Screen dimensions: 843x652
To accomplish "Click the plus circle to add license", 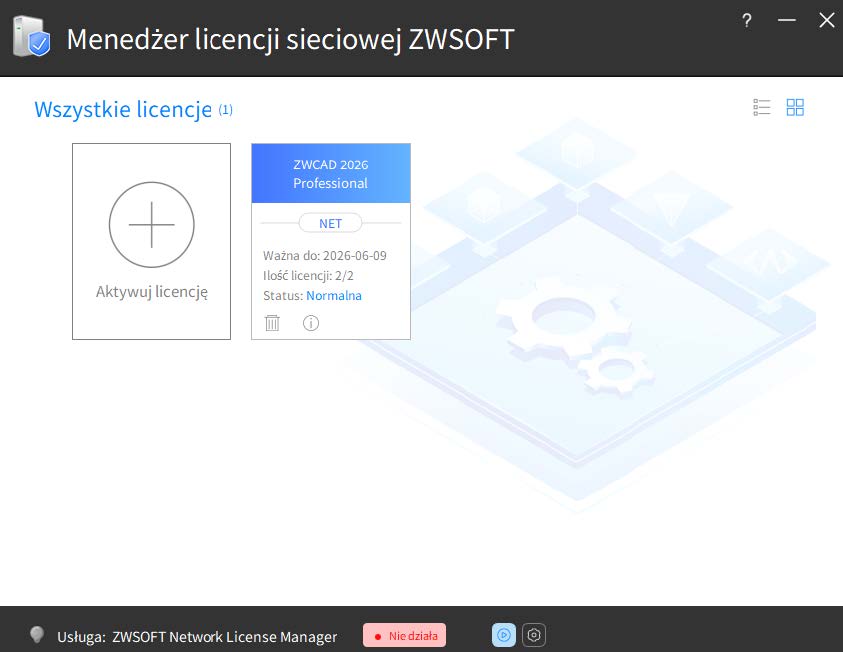I will 152,225.
